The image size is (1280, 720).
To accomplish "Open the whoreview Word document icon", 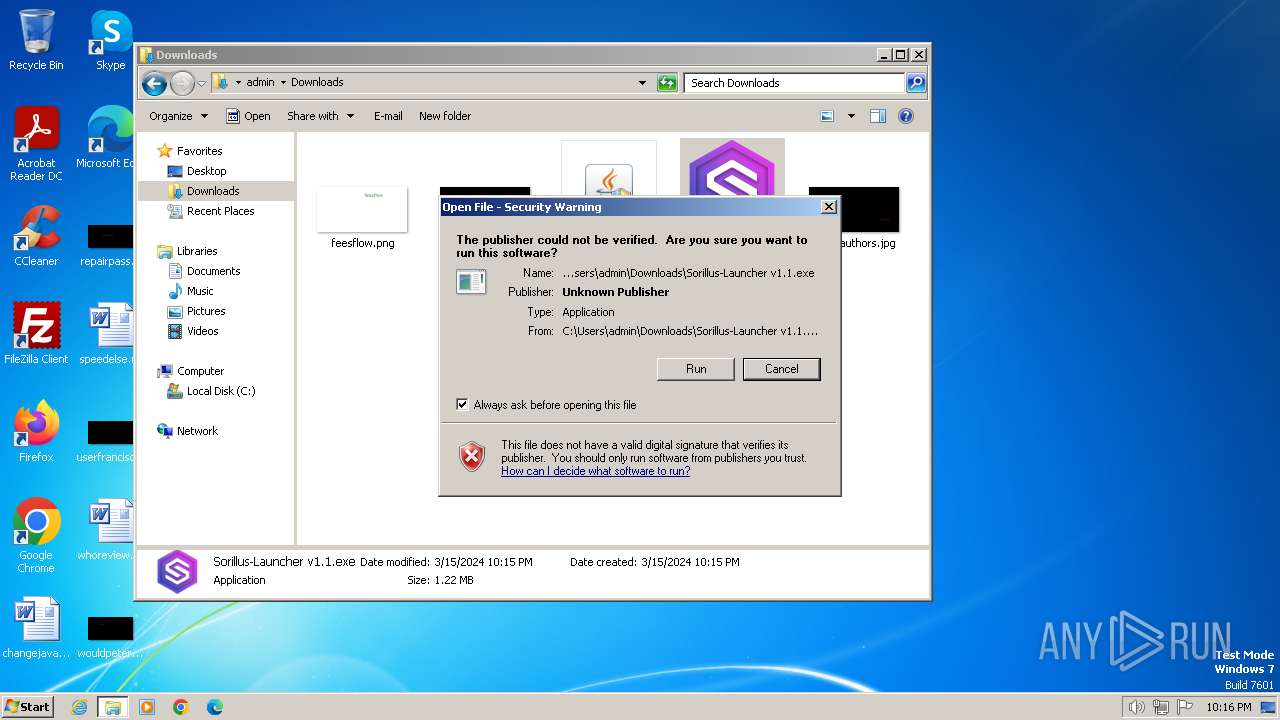I will (106, 529).
